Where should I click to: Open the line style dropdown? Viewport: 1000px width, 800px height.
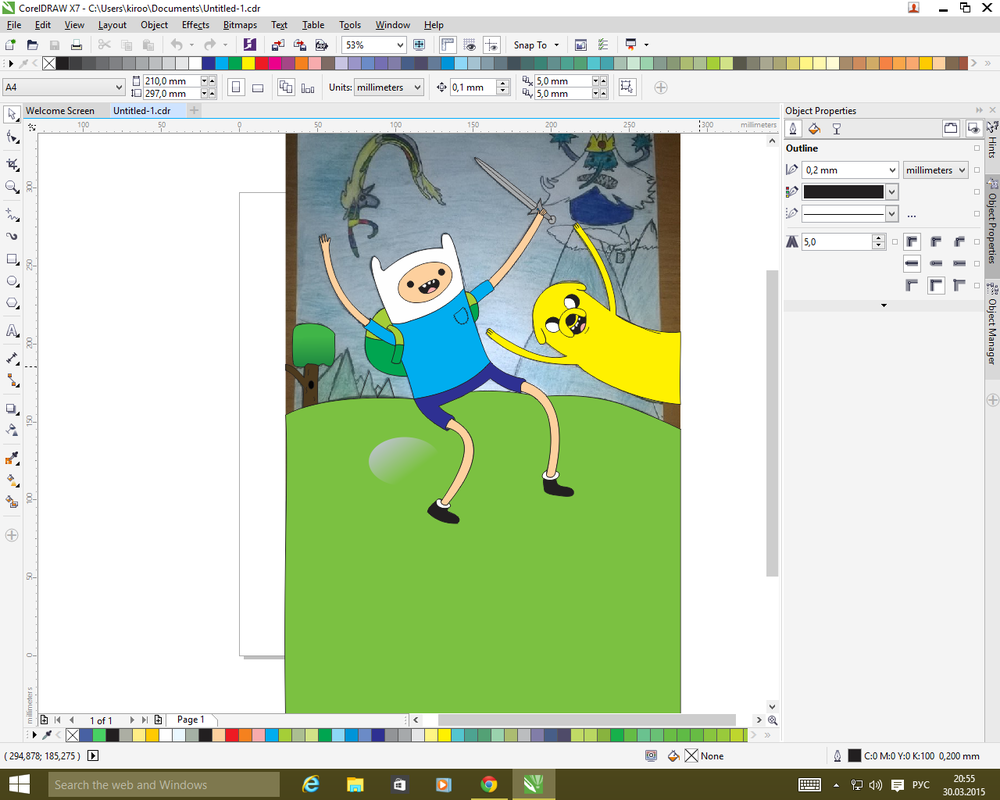[892, 214]
